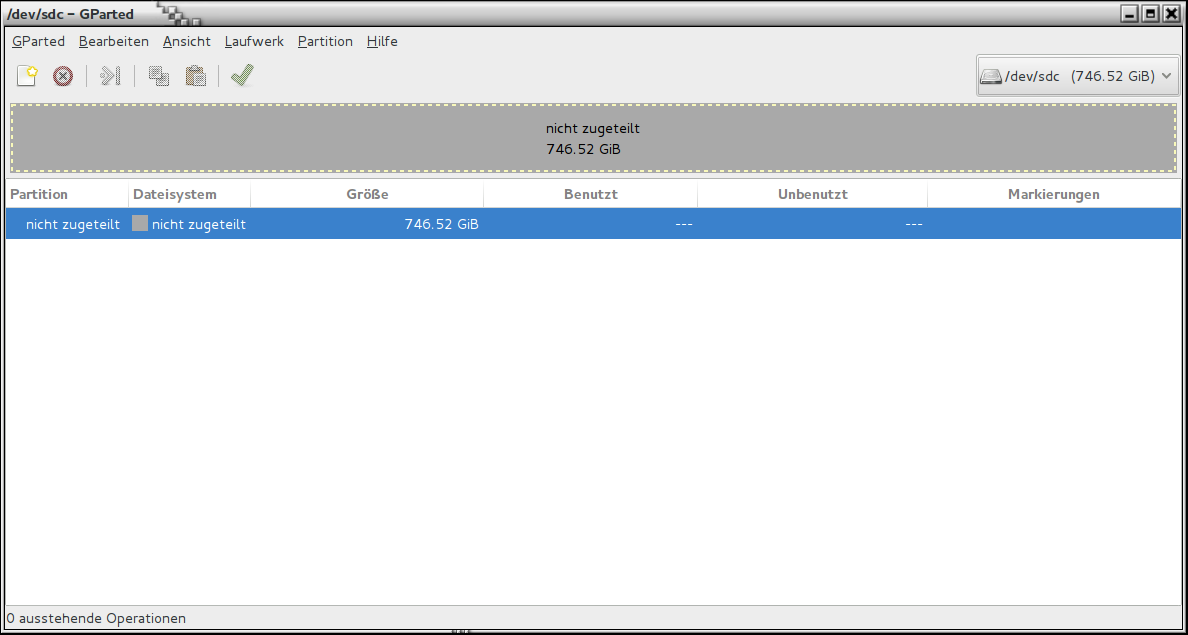Image resolution: width=1188 pixels, height=635 pixels.
Task: Select the unallocated 746.52 GiB disk graphic
Action: 593,139
